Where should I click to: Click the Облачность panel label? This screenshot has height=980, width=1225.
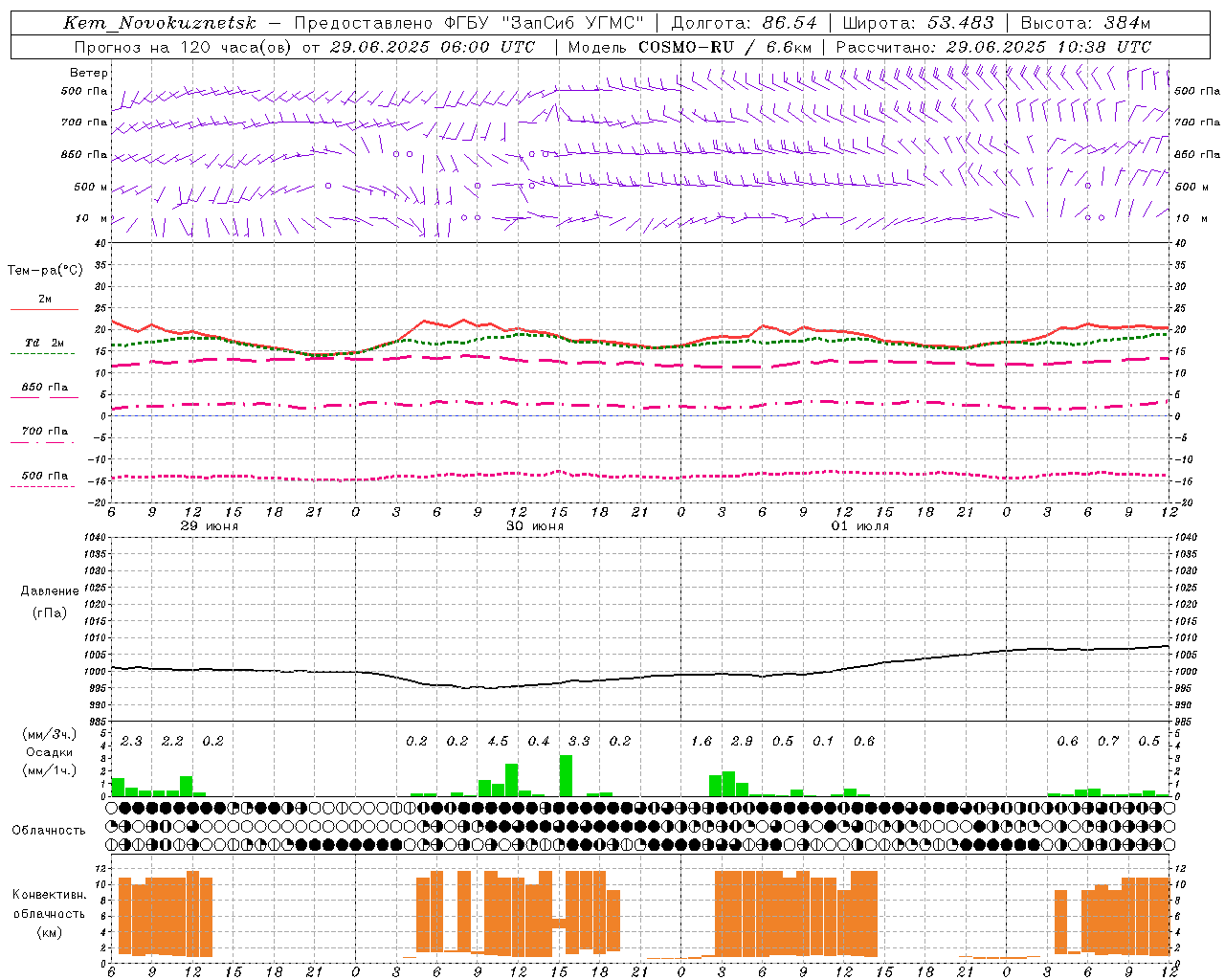click(x=49, y=830)
